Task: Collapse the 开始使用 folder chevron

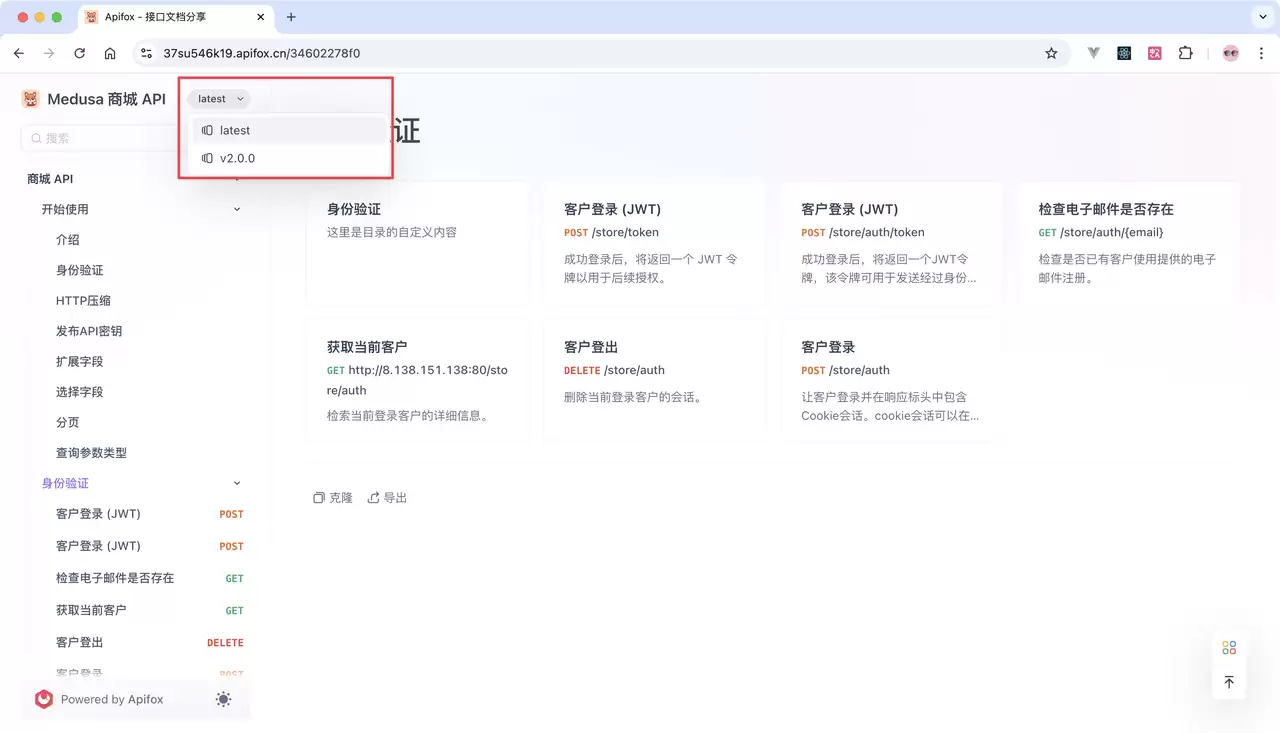Action: click(x=237, y=209)
